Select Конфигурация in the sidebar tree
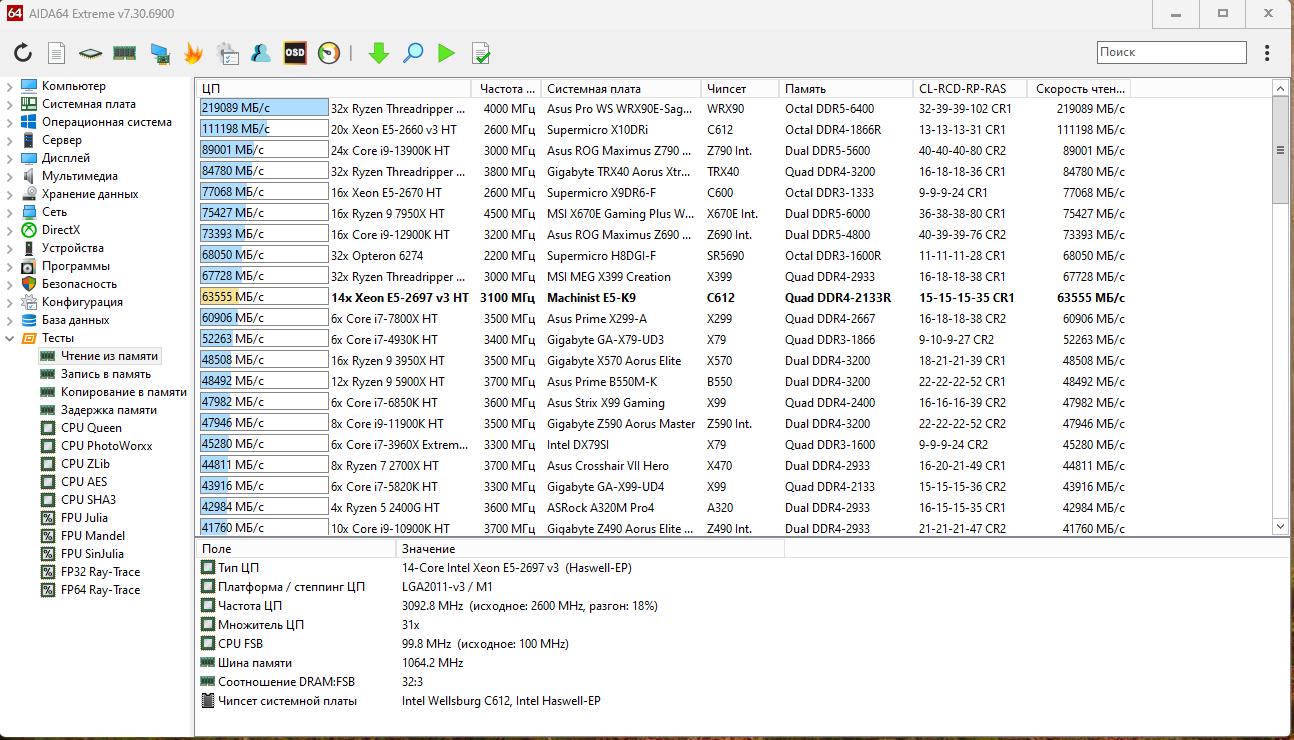Image resolution: width=1294 pixels, height=740 pixels. 82,302
